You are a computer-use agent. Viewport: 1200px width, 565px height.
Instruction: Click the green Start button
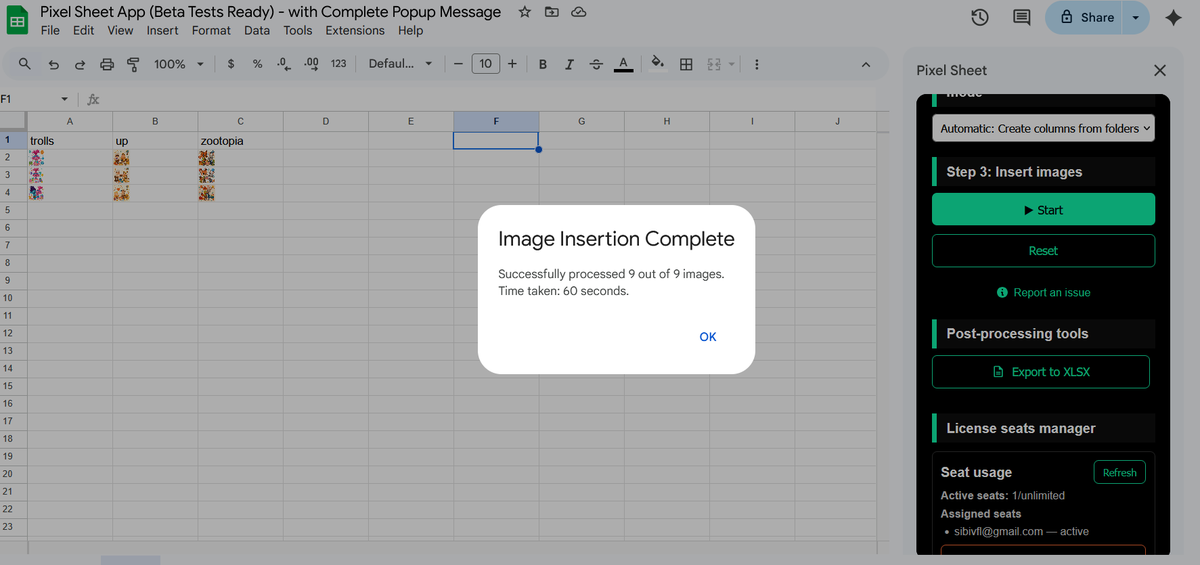1043,210
